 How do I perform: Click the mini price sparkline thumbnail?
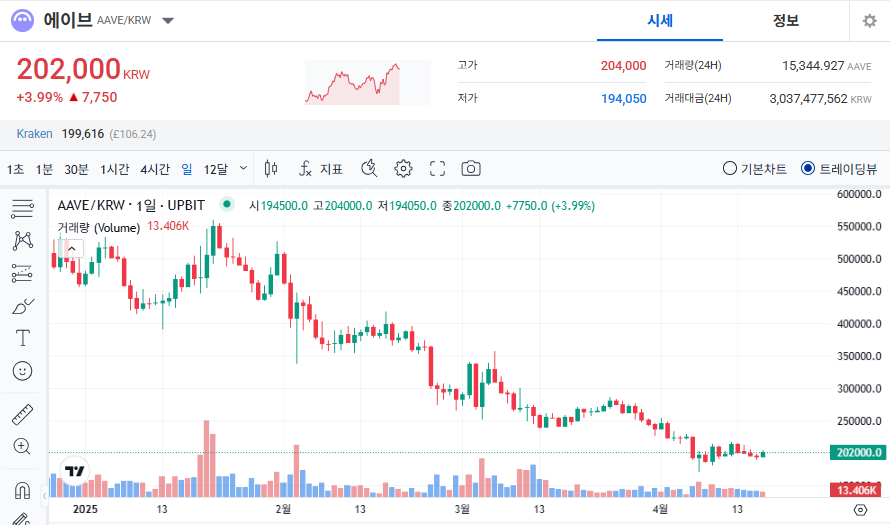(368, 83)
